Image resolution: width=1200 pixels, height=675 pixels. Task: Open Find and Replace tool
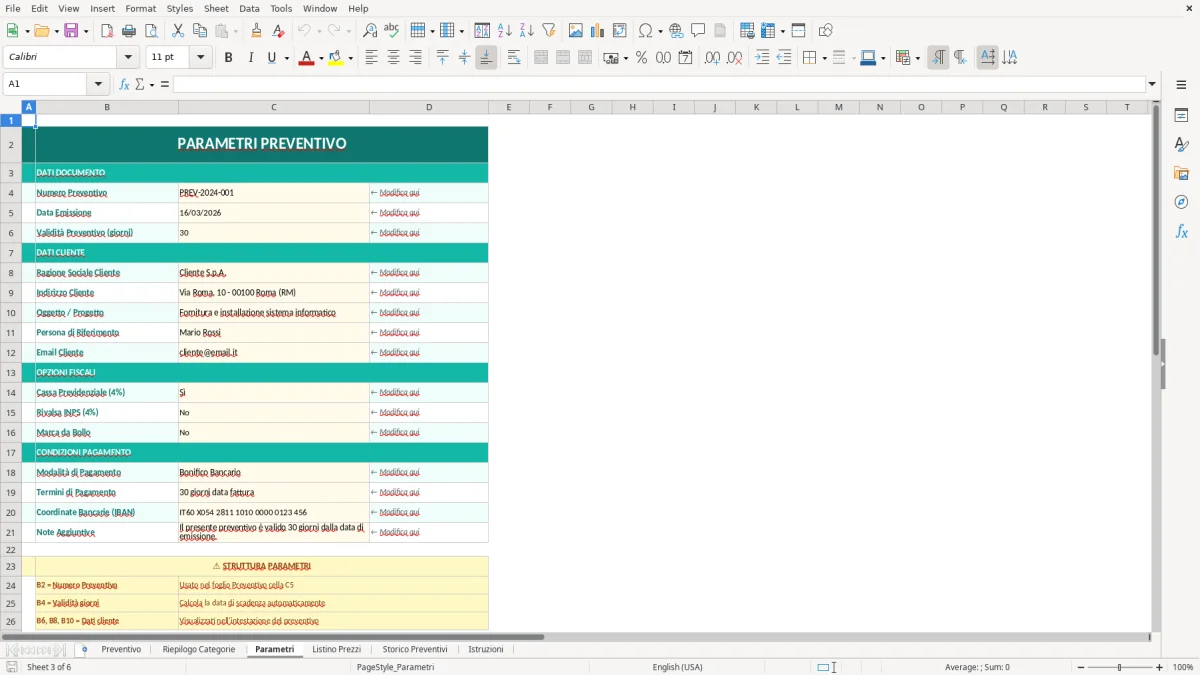tap(370, 31)
